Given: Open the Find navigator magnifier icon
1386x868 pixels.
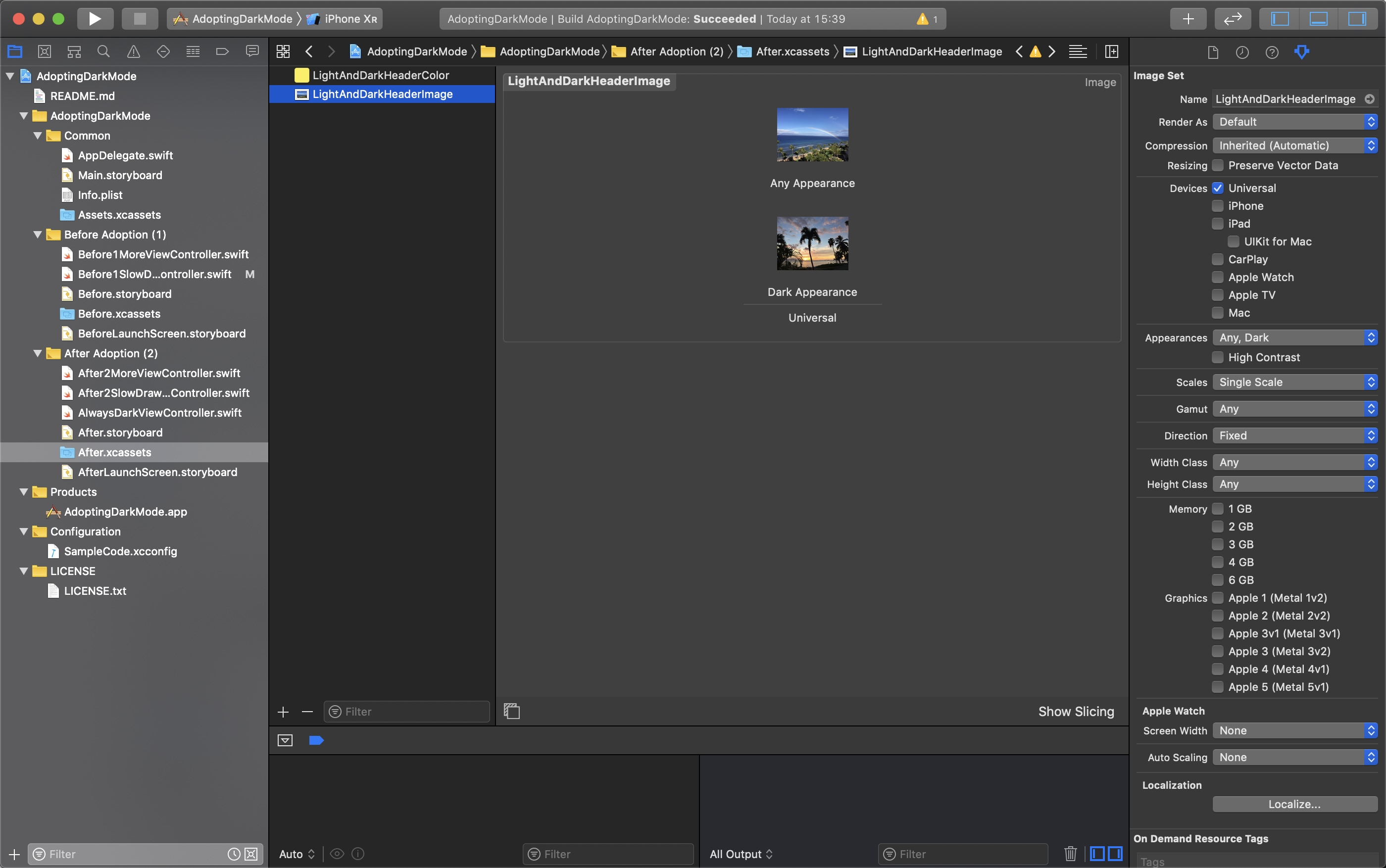Looking at the screenshot, I should pyautogui.click(x=103, y=51).
